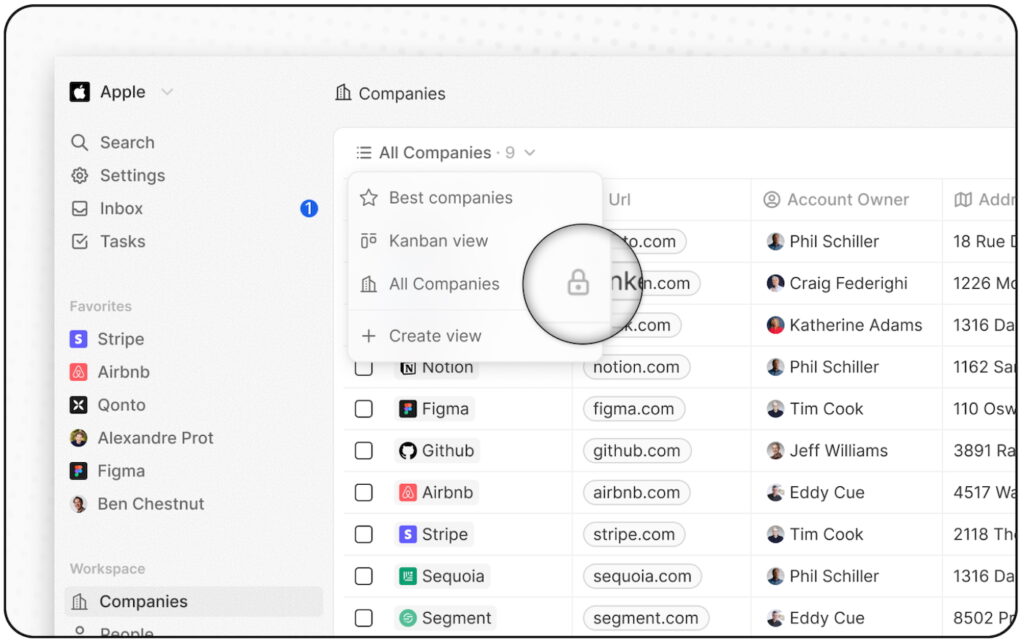
Task: Select Companies in Workspace sidebar
Action: pos(193,602)
